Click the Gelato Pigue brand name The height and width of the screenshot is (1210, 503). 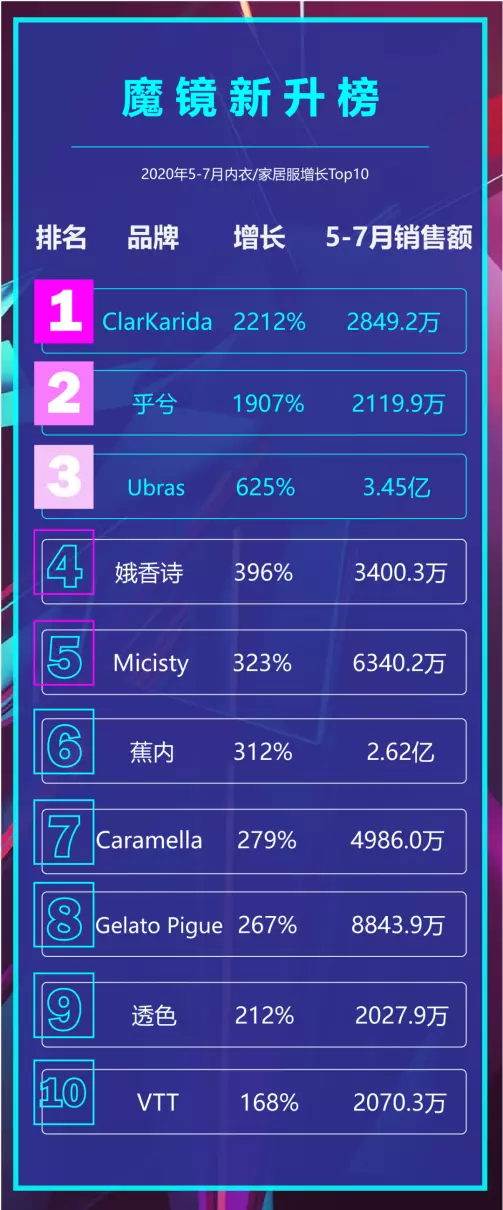tap(159, 926)
